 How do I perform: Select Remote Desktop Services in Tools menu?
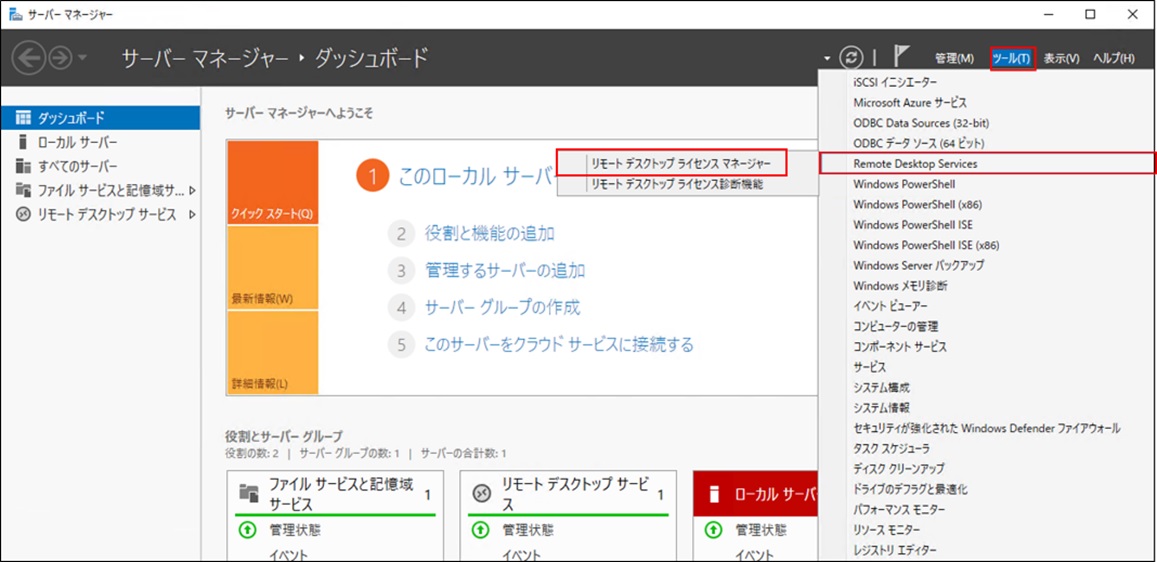pos(915,163)
